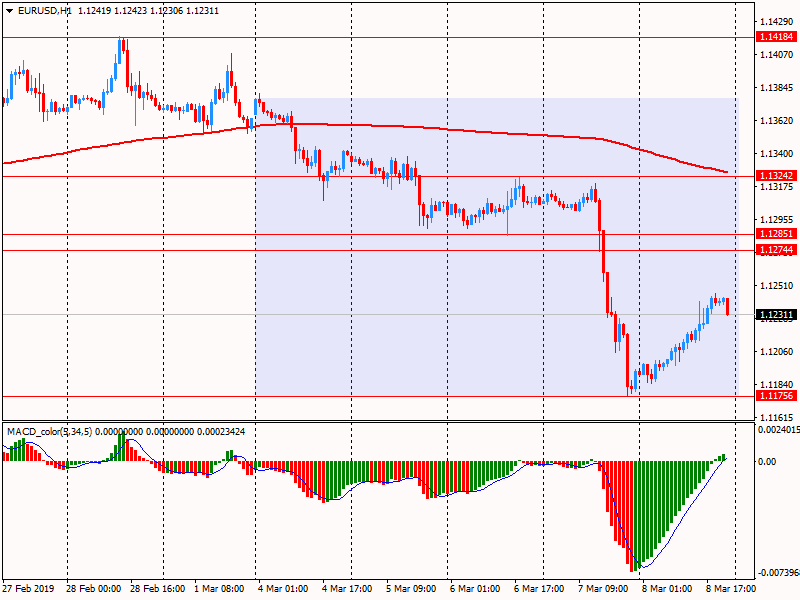Viewport: 800px width, 600px height.
Task: Click the 28 Feb 00:00 time label
Action: pos(93,589)
